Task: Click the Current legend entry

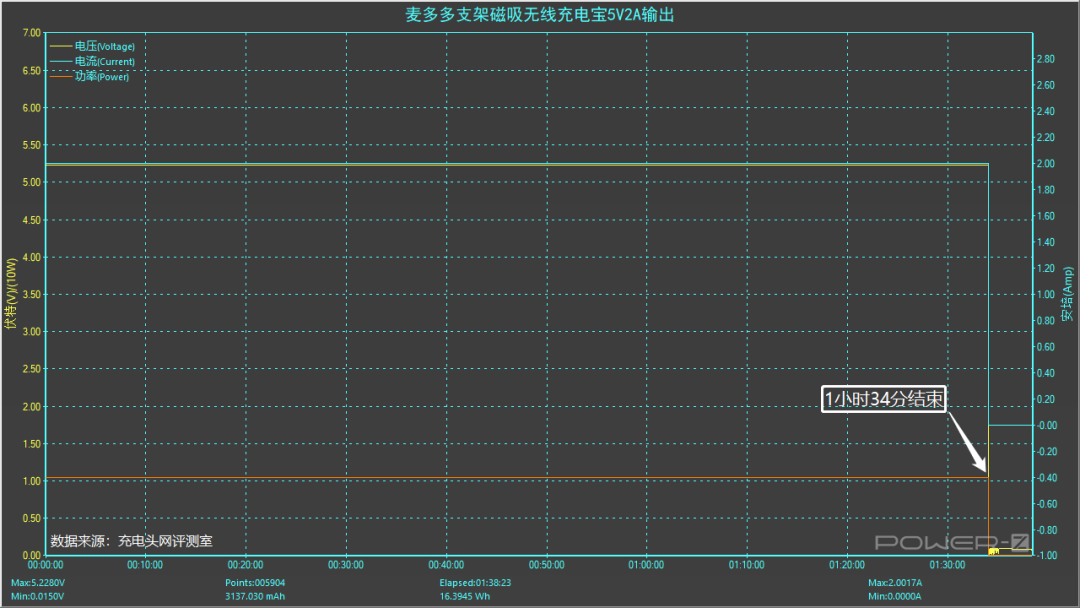Action: (x=92, y=61)
